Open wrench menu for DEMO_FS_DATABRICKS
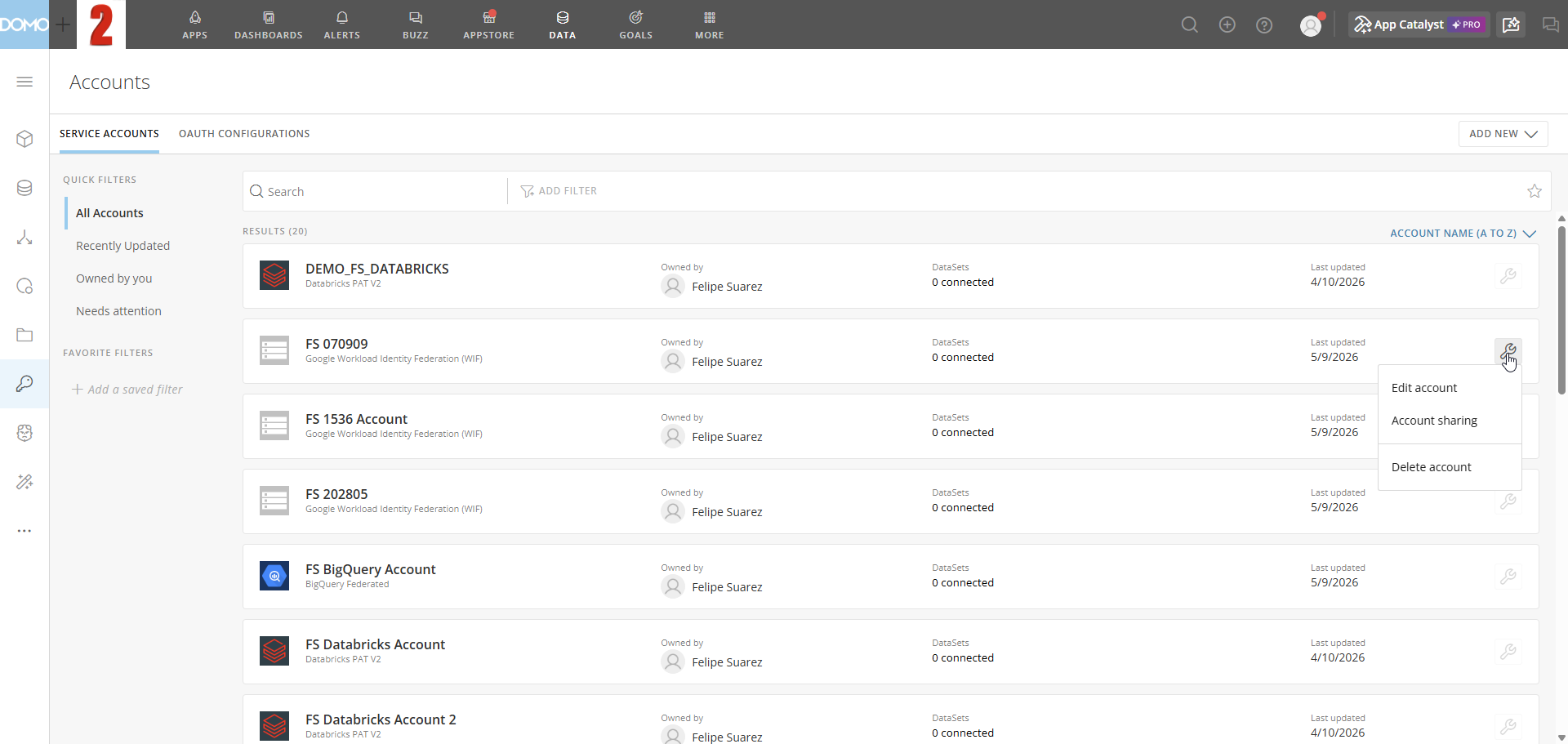Screen dimensions: 1568x744 click(1508, 276)
